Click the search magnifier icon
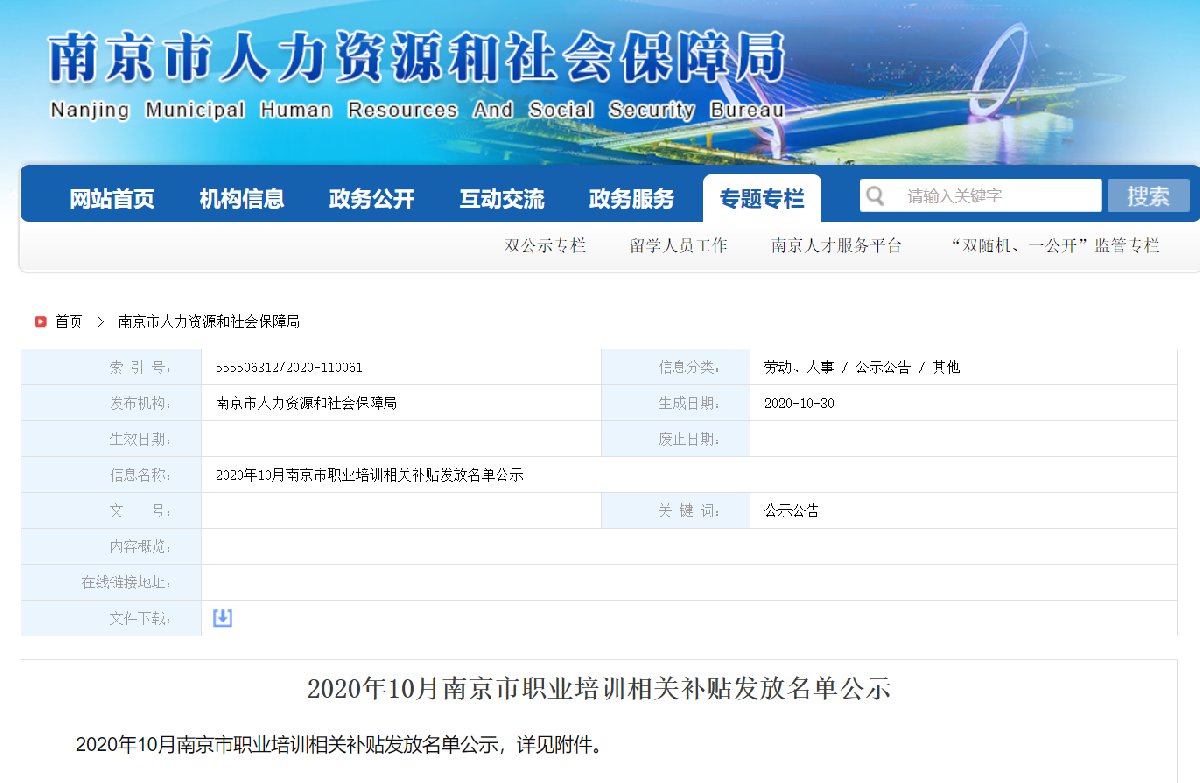Viewport: 1200px width, 783px height. tap(875, 196)
